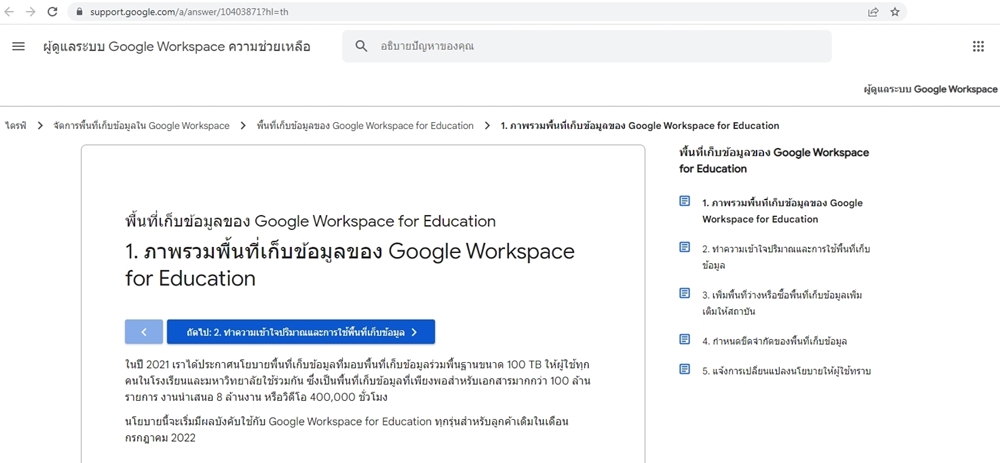
Task: Open breadcrumb พื้นที่เก็บข้อมูลของ Google Workspace for Education
Action: pos(365,126)
